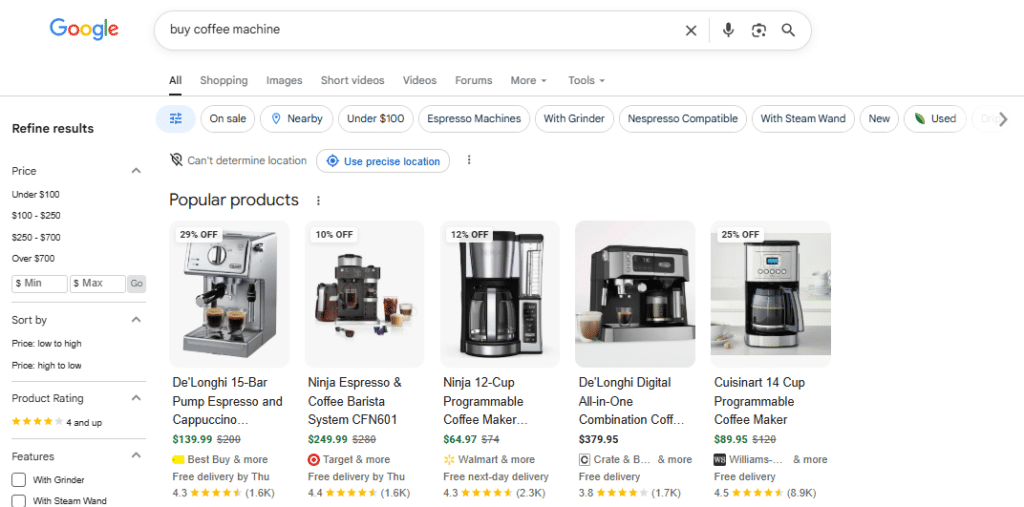Clear the search query with X icon
1024x507 pixels.
(x=691, y=30)
